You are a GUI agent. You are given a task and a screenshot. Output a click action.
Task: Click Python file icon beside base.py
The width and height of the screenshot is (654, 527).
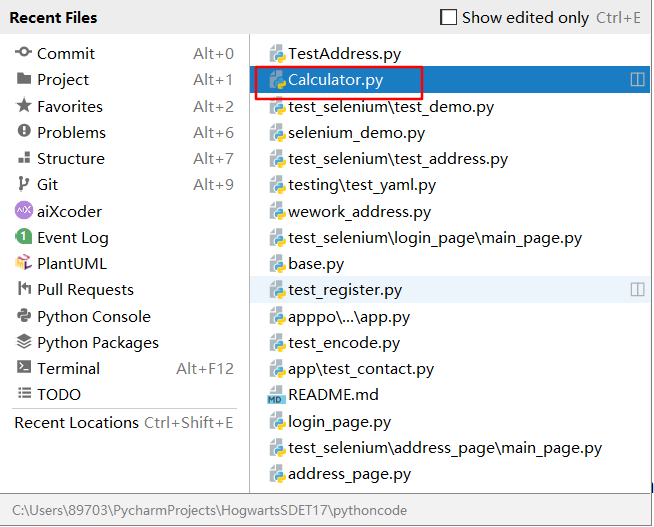(277, 264)
